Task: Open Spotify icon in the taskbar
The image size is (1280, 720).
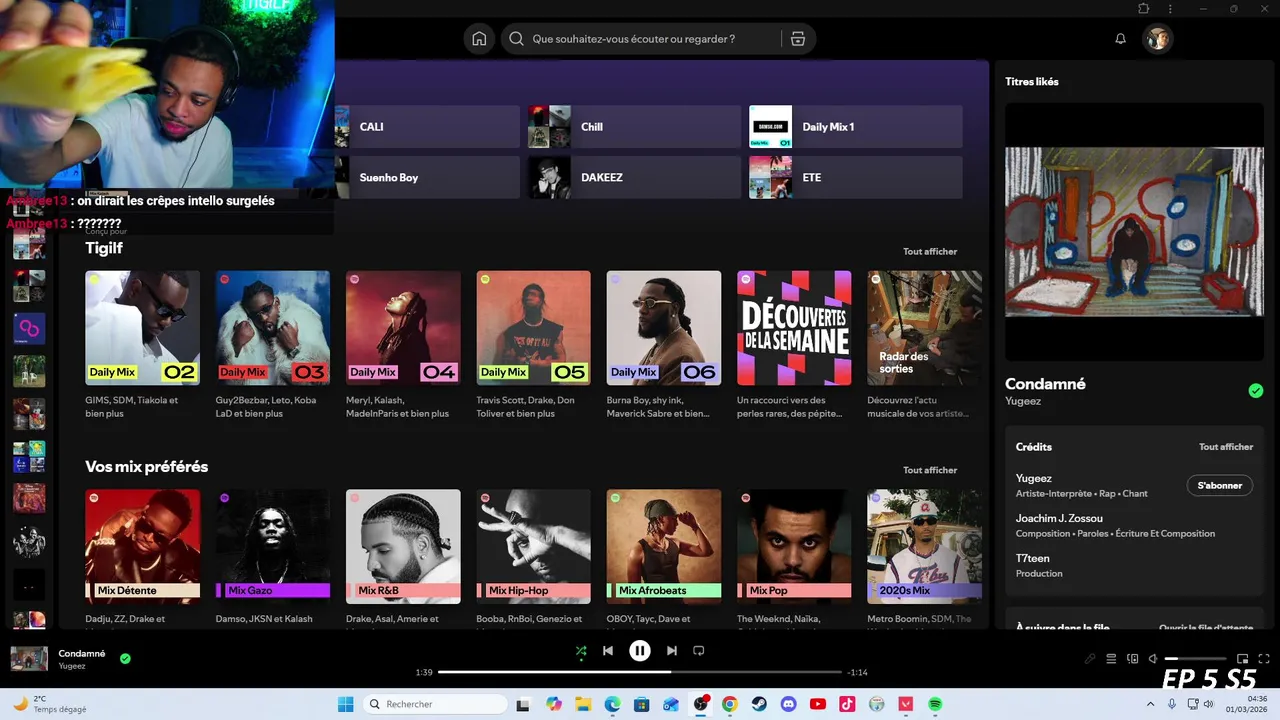Action: tap(935, 704)
